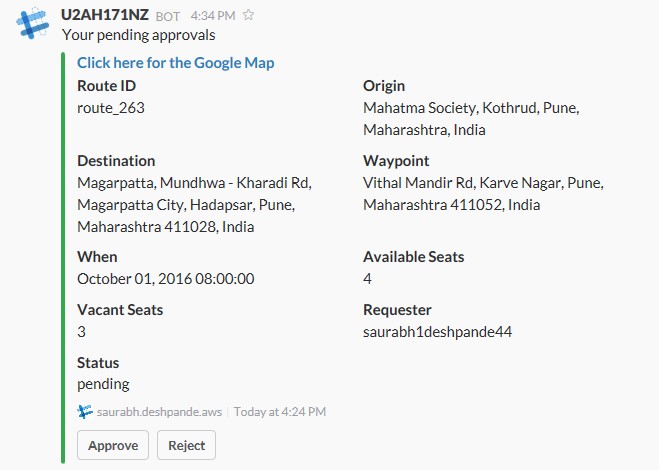Screen dimensions: 659x470
Task: Click the route_263 Route ID value
Action: tap(111, 108)
